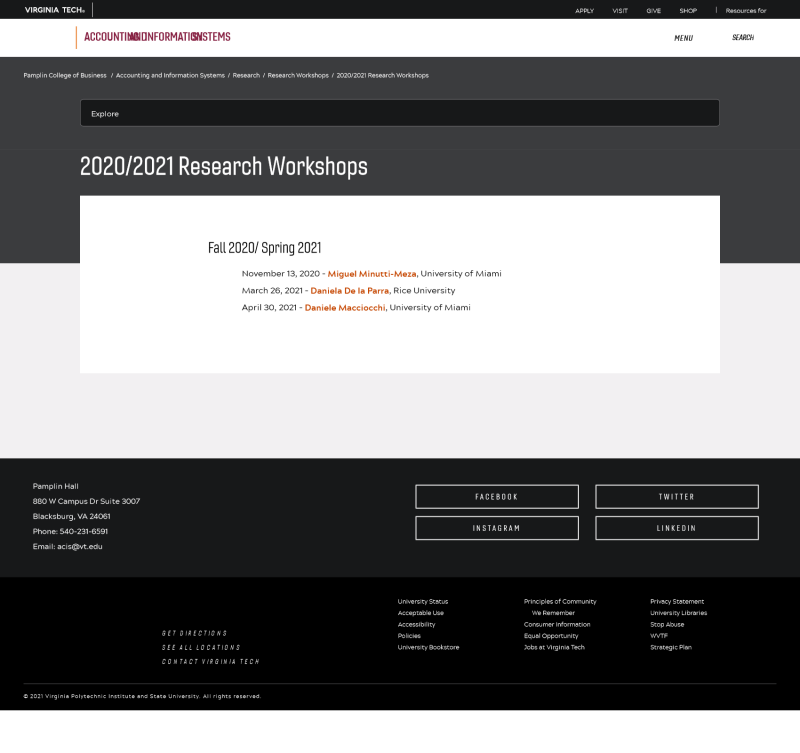Click the acis@vt.edu email address
The image size is (800, 753).
pos(80,546)
